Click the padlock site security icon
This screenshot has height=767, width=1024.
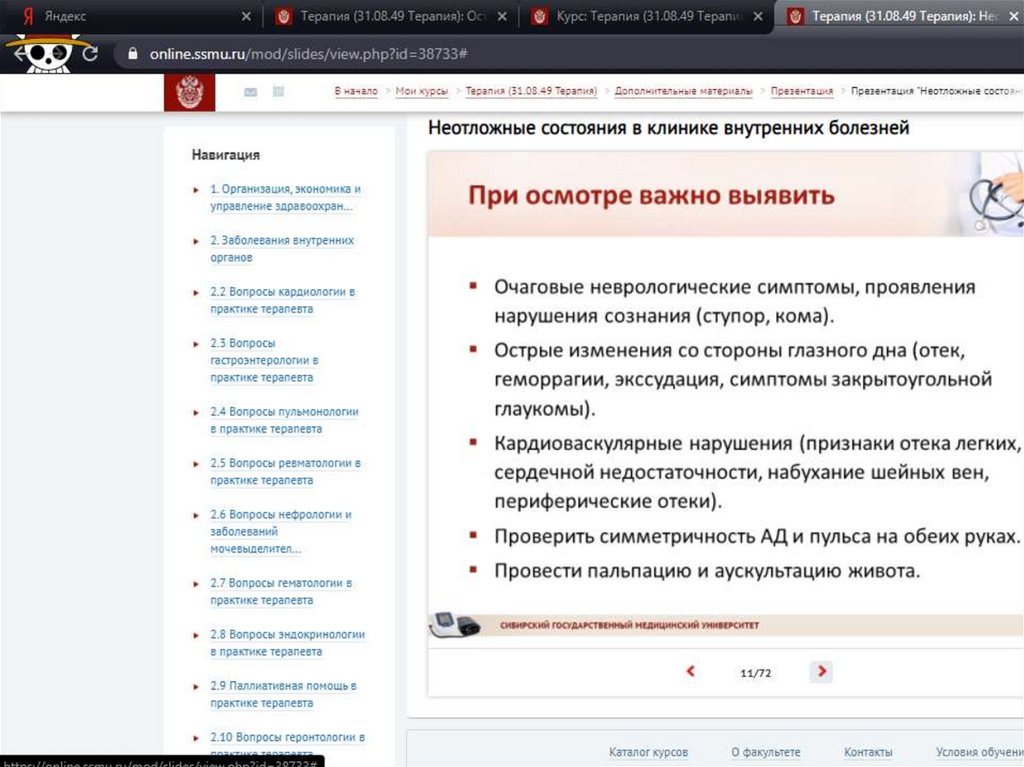[x=133, y=54]
